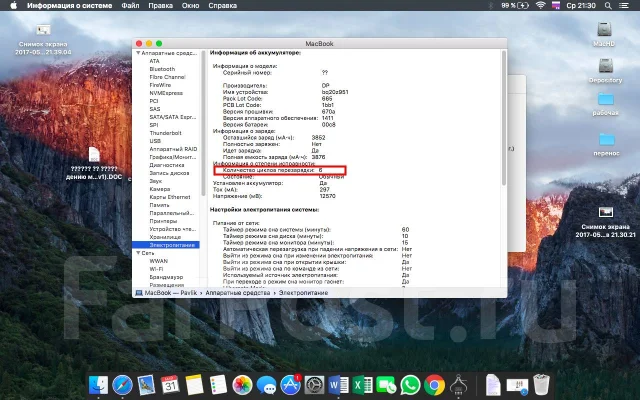Screen dimensions: 640x400
Task: Select FireWire in the sidebar
Action: coord(160,85)
